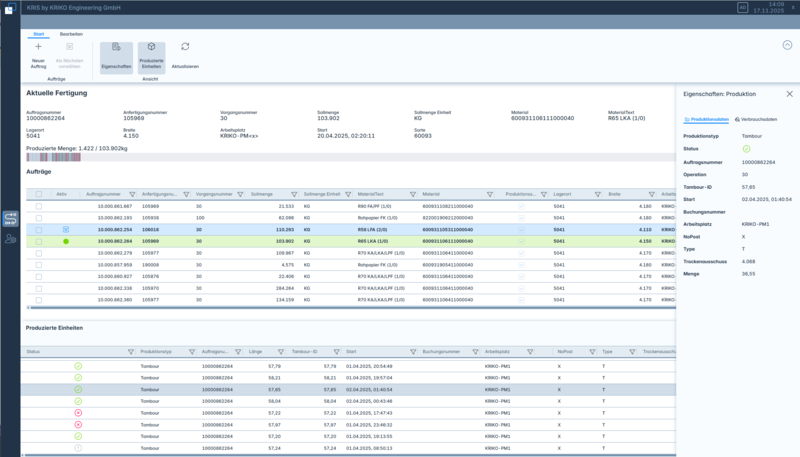This screenshot has height=457, width=800.
Task: Click the Aktualisieren refresh icon
Action: coord(185,47)
